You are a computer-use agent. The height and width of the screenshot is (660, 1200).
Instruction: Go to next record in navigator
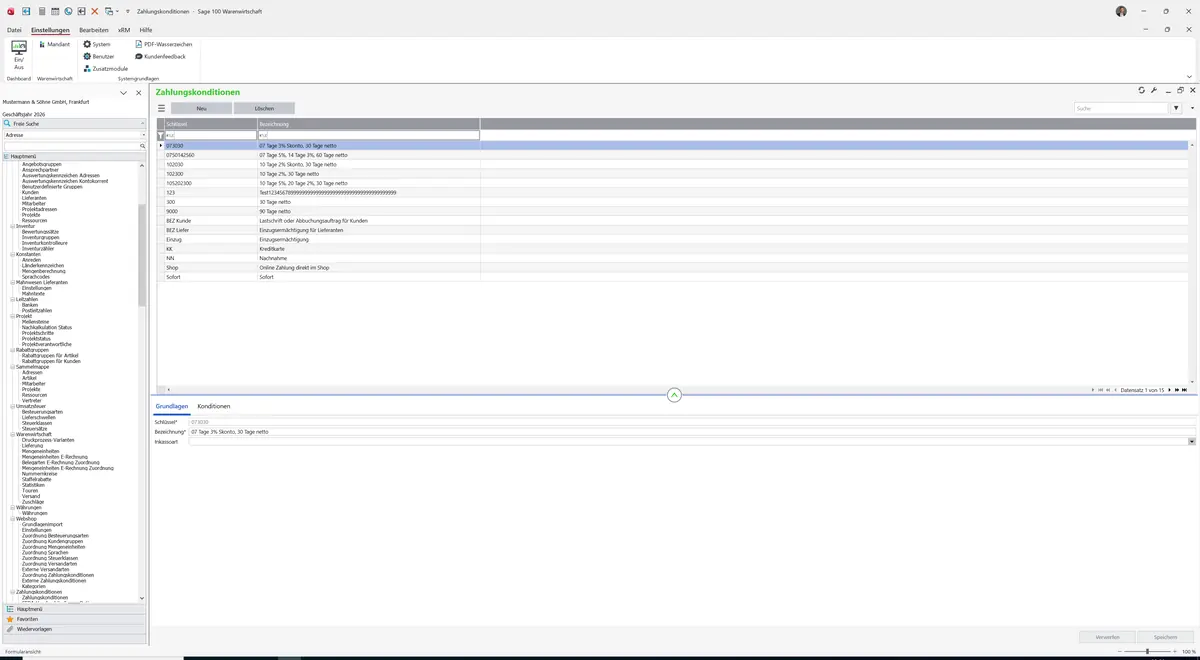[1170, 390]
